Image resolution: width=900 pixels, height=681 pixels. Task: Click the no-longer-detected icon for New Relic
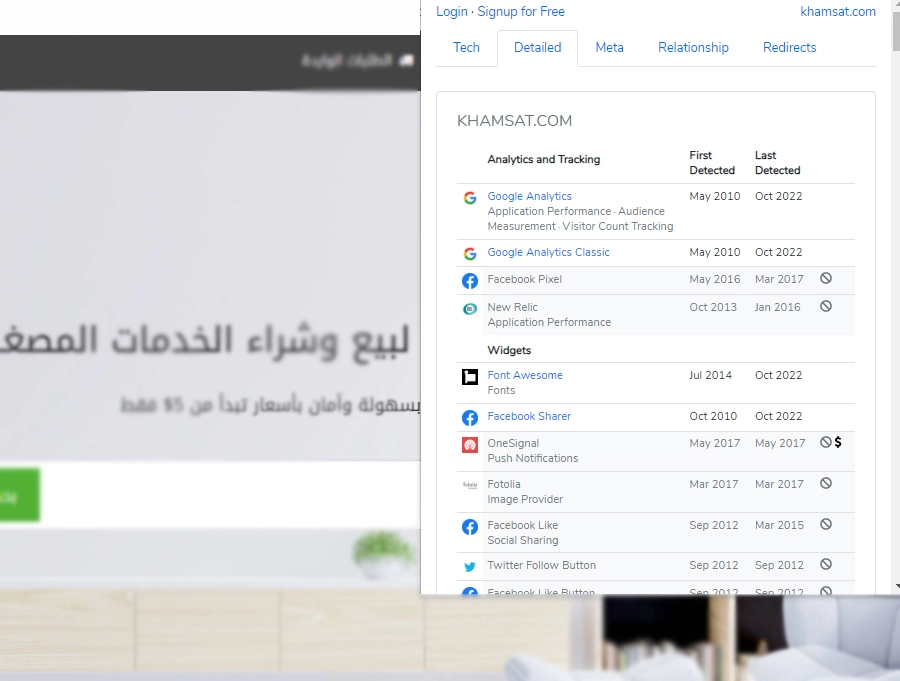826,307
